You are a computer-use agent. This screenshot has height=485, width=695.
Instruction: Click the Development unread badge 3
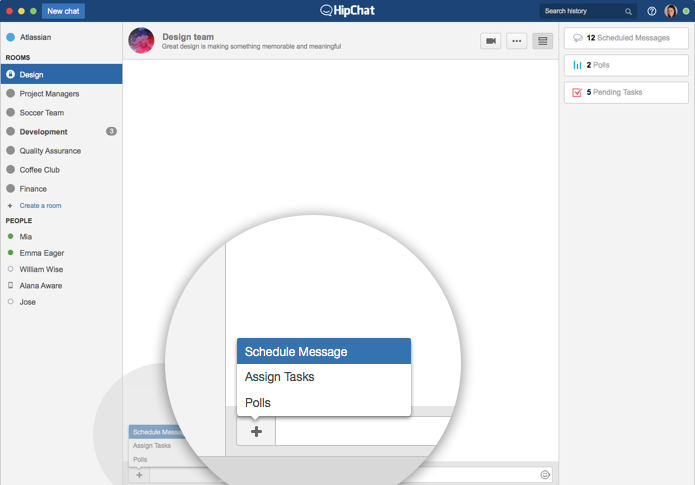[x=111, y=131]
